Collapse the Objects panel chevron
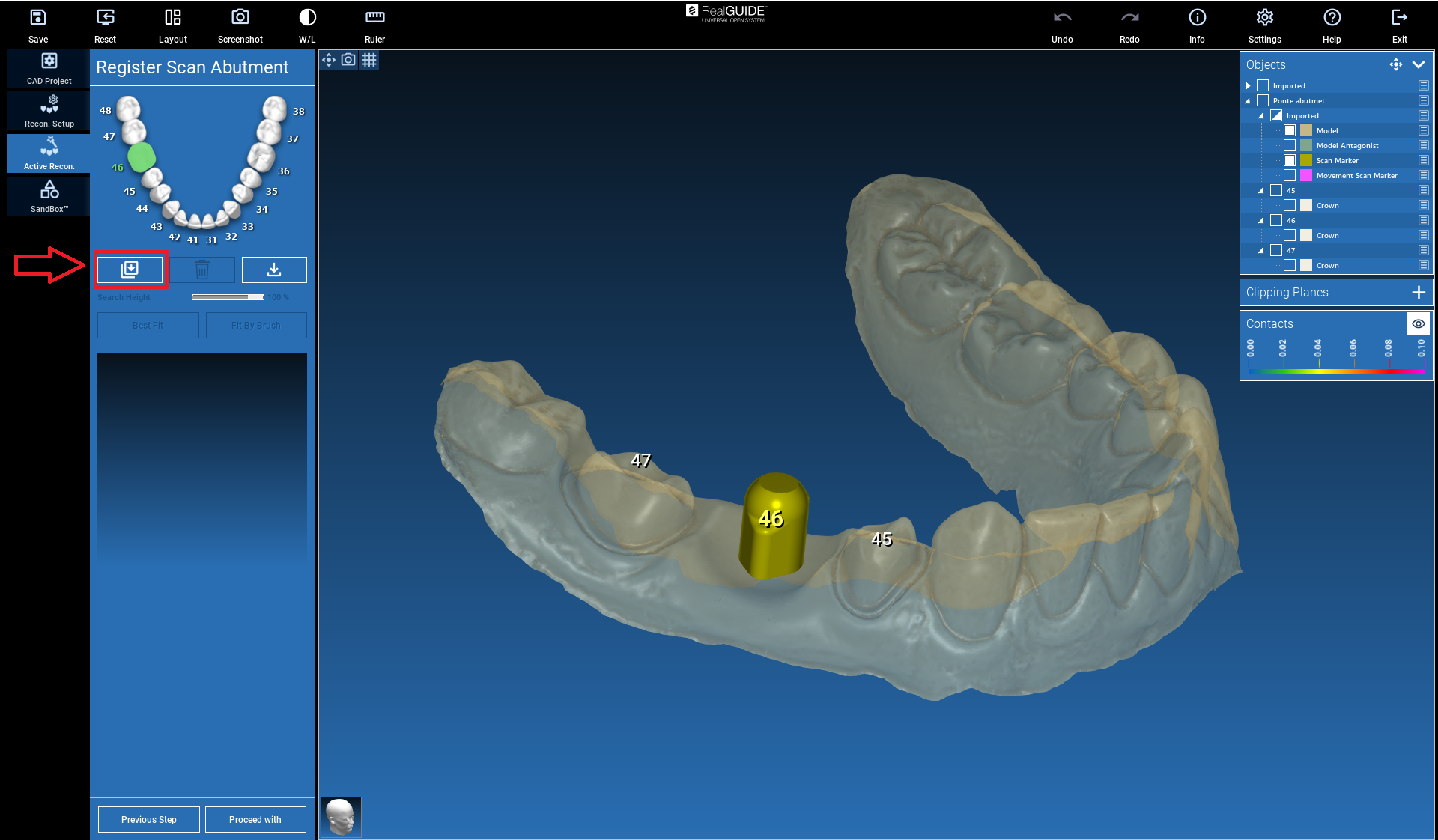 1418,64
